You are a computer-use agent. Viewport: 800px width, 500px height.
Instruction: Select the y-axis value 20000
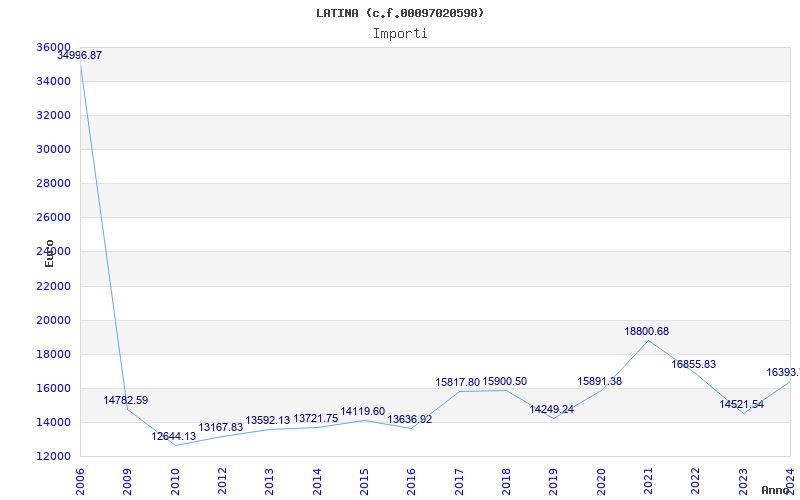tap(54, 320)
